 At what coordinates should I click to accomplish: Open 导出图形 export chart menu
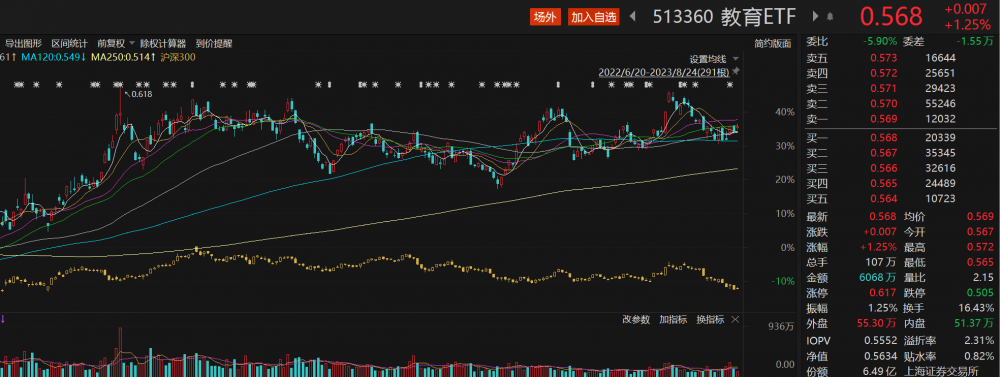pyautogui.click(x=24, y=43)
